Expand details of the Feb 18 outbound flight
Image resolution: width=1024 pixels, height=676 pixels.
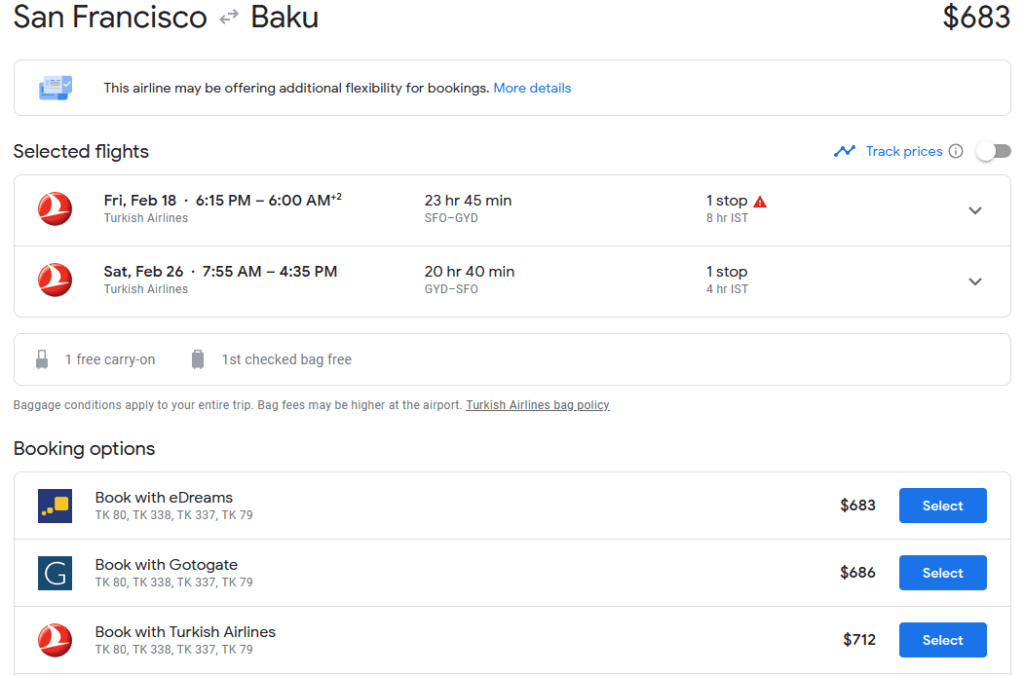975,210
